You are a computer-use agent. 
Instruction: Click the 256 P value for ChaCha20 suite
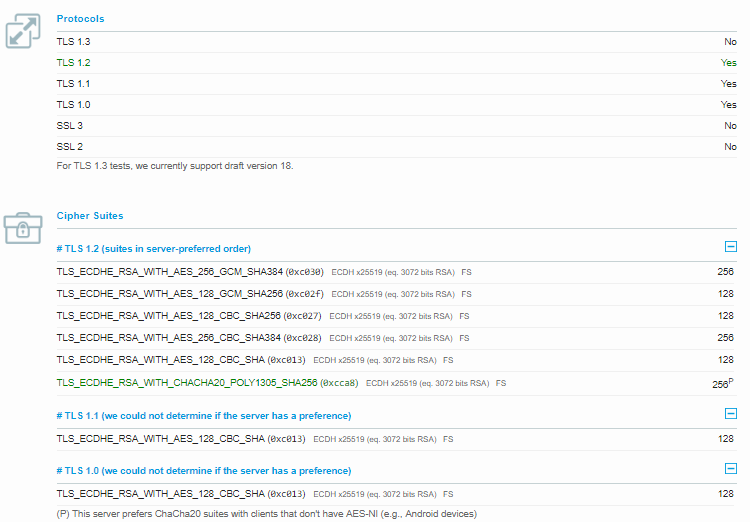tap(723, 384)
